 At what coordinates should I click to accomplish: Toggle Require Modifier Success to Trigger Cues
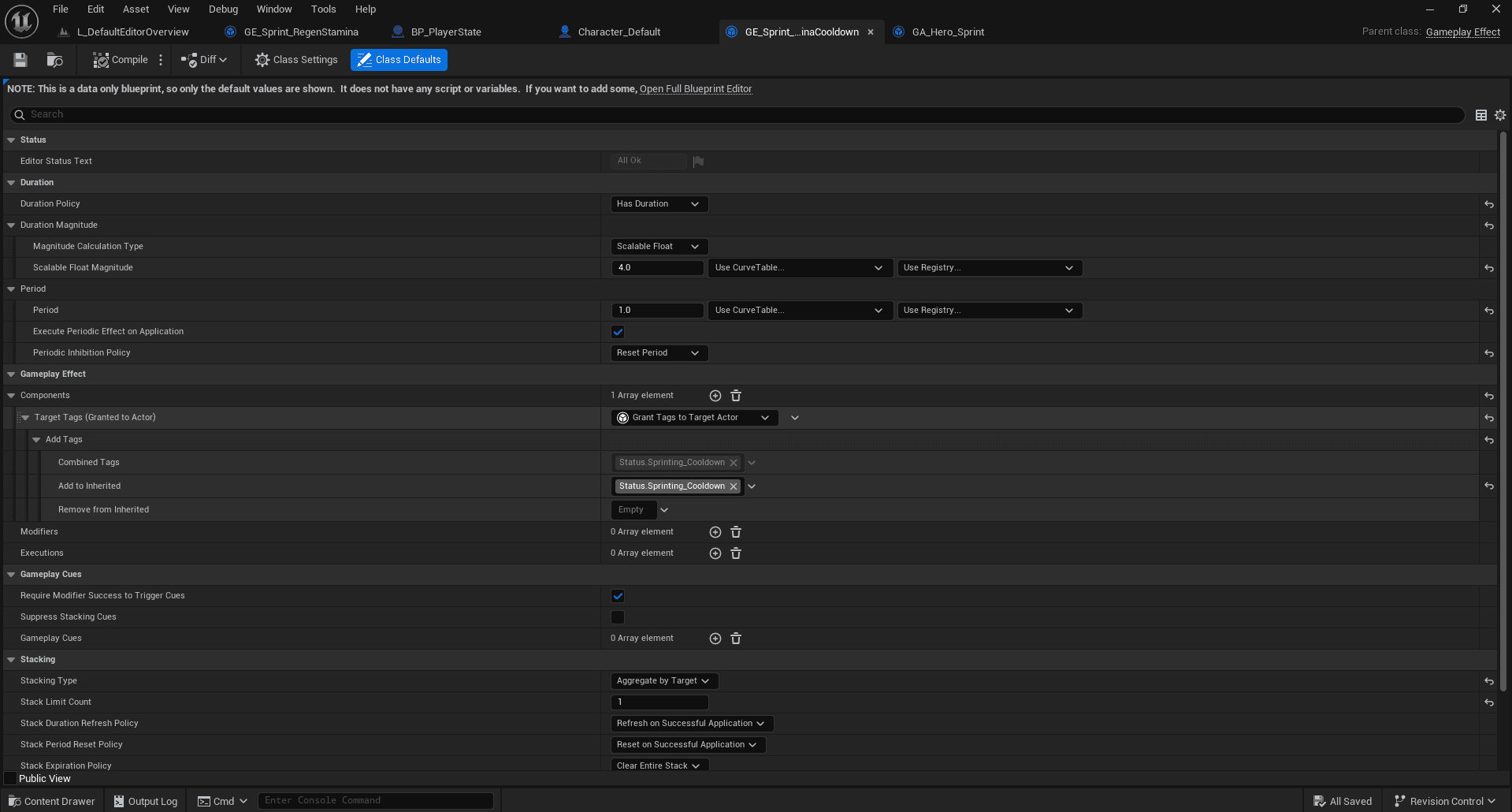tap(618, 596)
